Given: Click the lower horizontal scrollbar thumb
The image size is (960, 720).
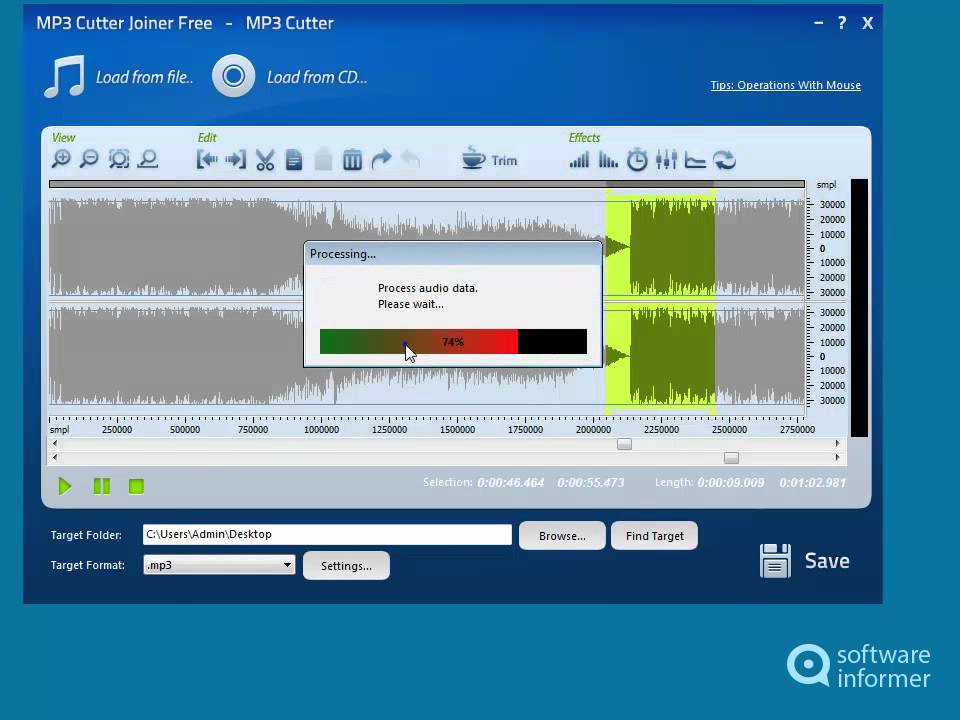Looking at the screenshot, I should click(731, 457).
